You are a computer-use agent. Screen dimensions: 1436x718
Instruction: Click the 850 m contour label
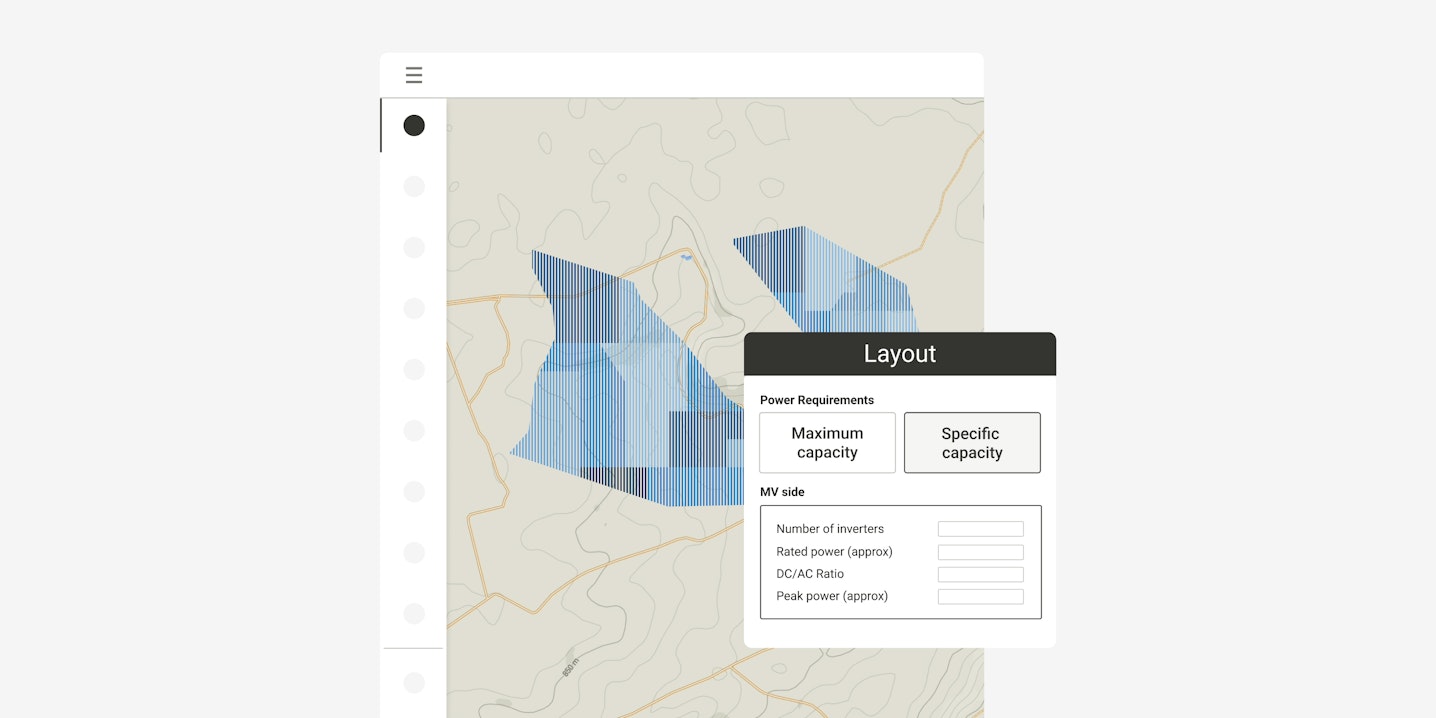tap(569, 667)
